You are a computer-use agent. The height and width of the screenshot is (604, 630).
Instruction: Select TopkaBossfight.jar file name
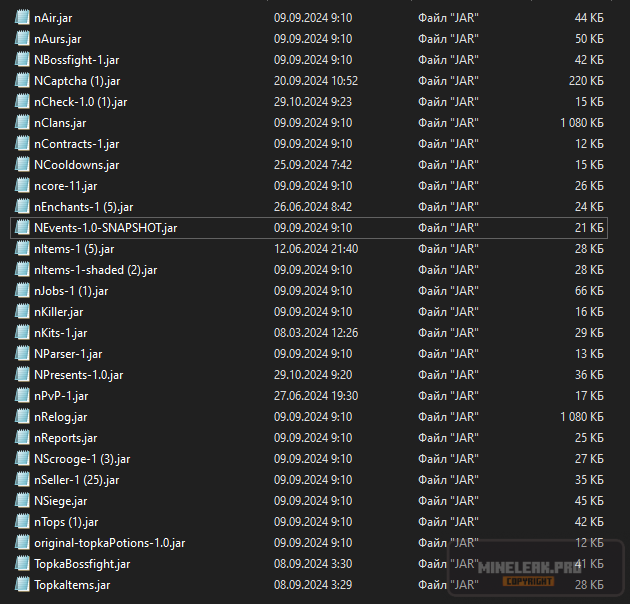click(82, 563)
